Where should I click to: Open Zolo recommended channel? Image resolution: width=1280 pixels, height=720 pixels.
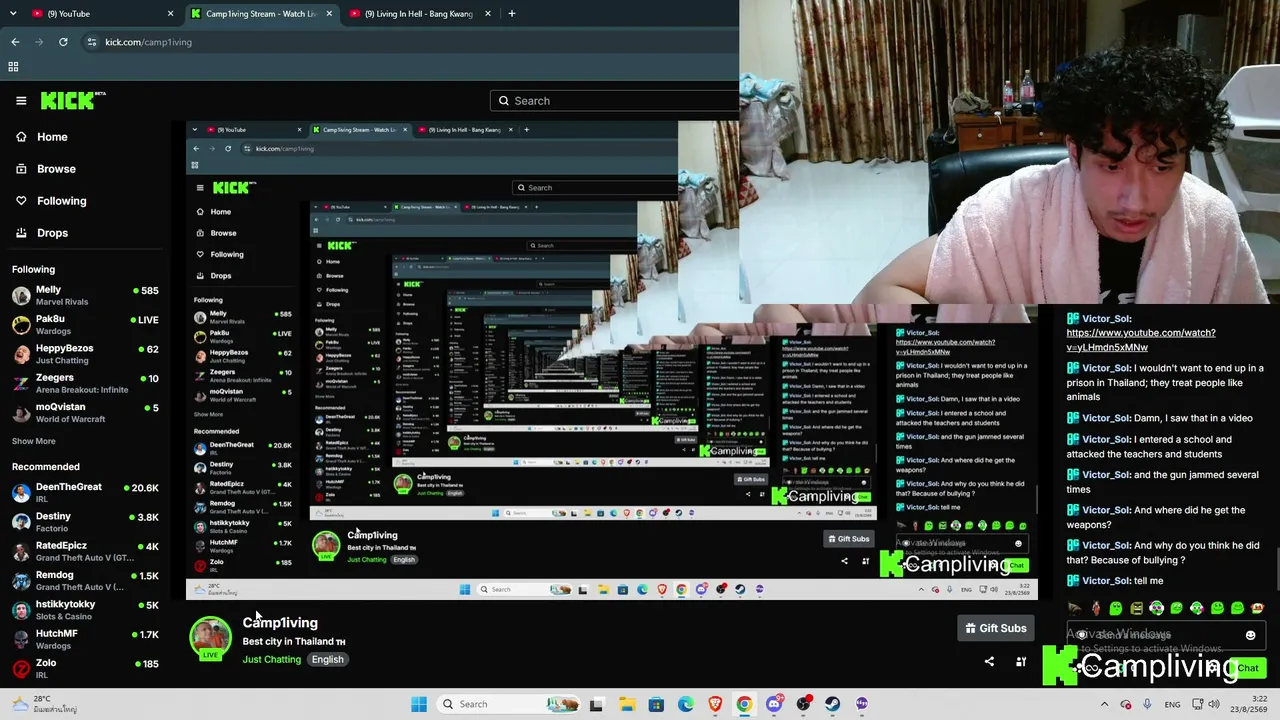pyautogui.click(x=85, y=668)
